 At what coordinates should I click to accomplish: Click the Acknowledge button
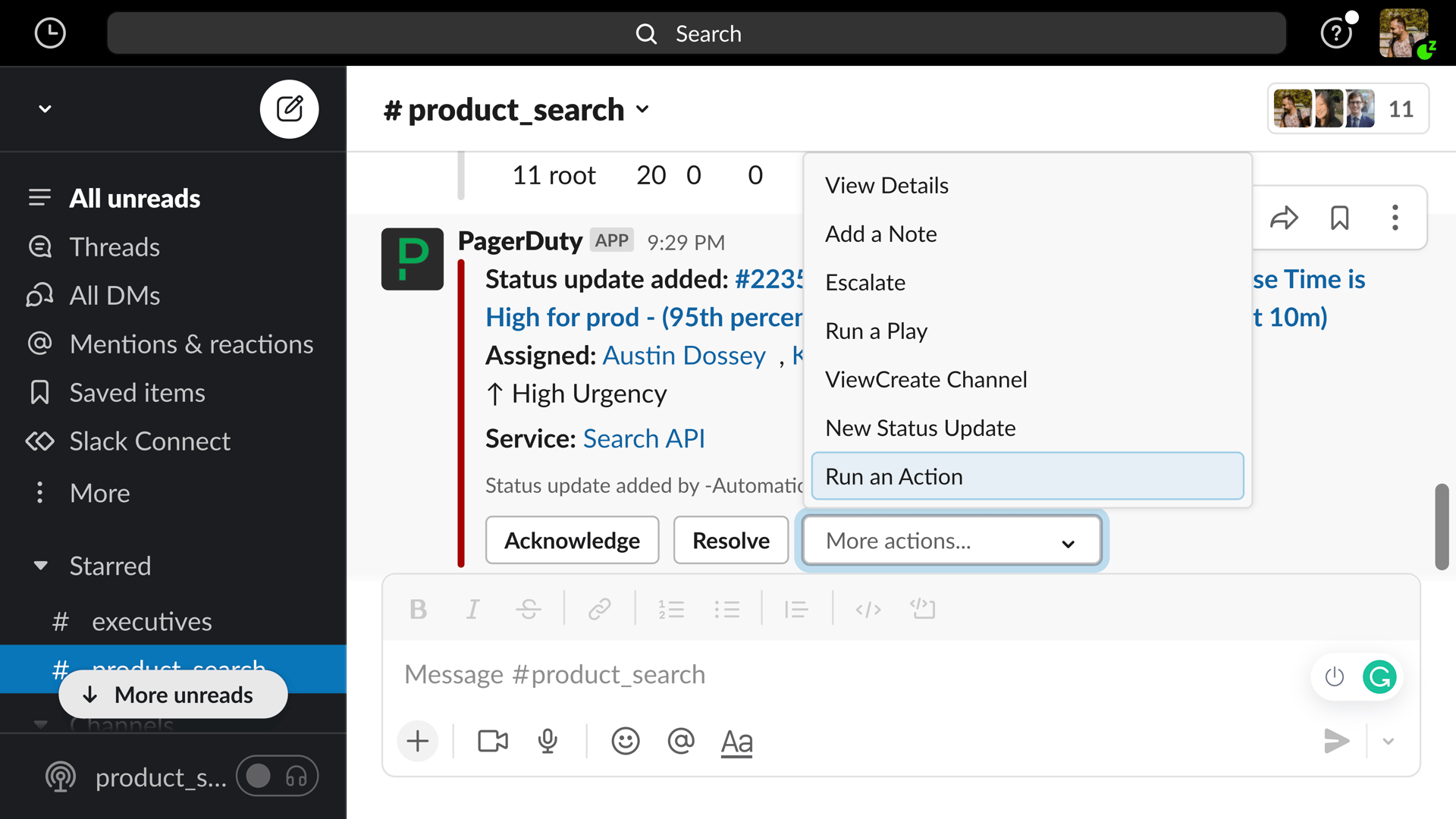(x=572, y=541)
